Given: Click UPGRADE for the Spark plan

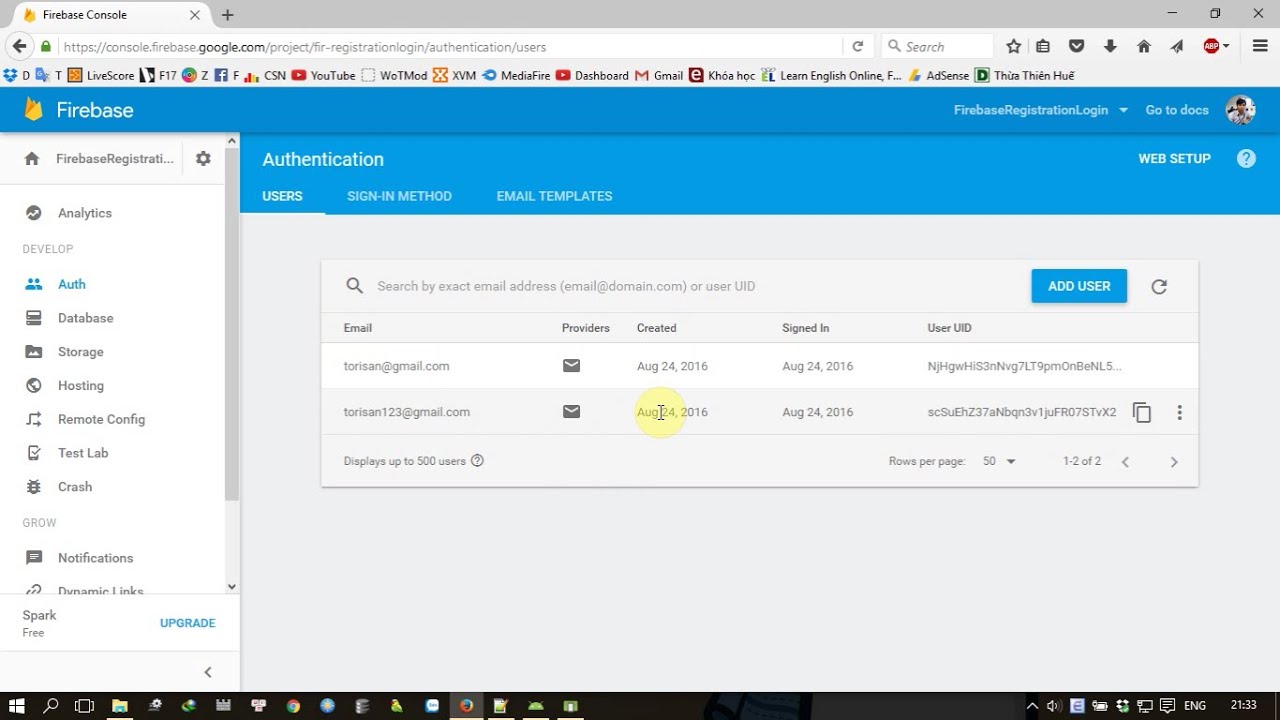Looking at the screenshot, I should point(187,623).
